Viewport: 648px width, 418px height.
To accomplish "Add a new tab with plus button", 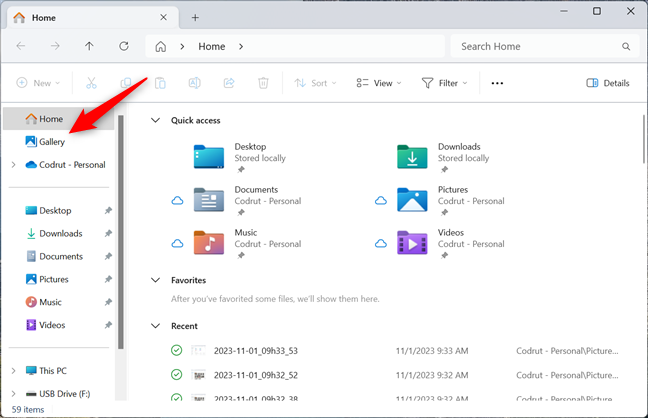I will click(x=195, y=17).
